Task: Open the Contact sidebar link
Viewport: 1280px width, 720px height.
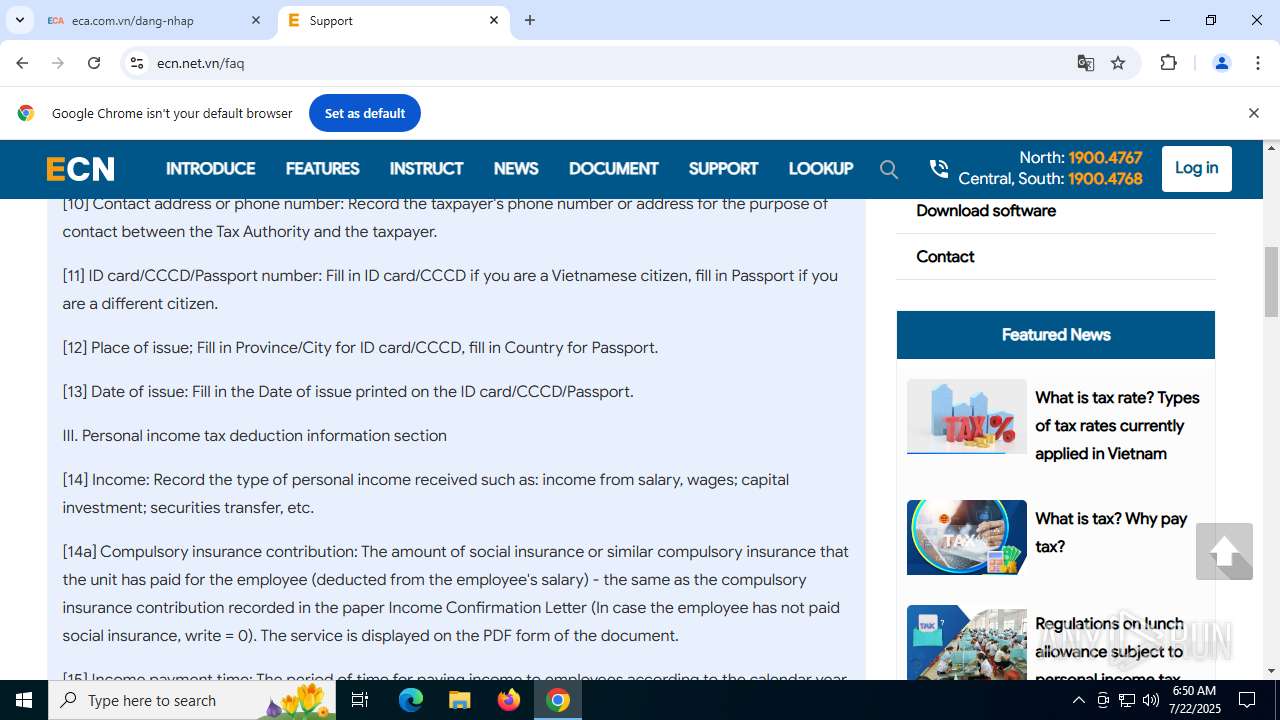Action: (x=945, y=257)
